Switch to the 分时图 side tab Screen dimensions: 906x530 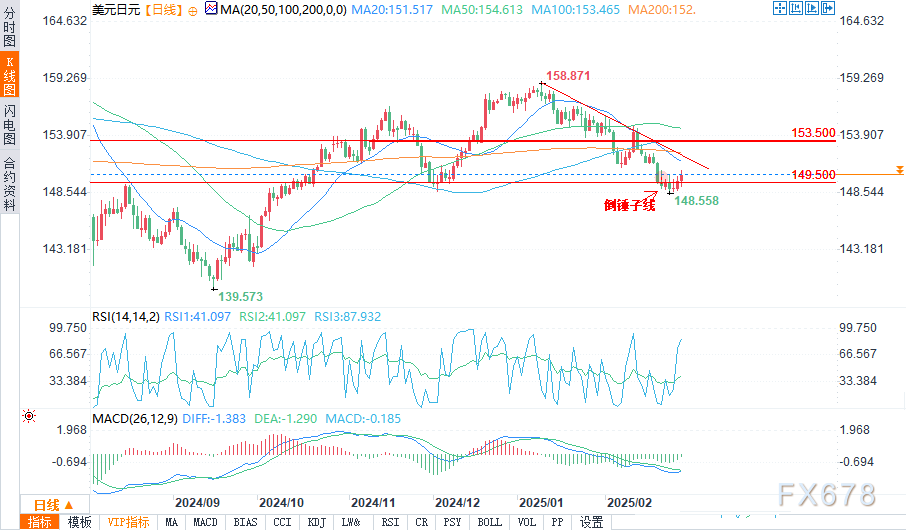[10, 33]
